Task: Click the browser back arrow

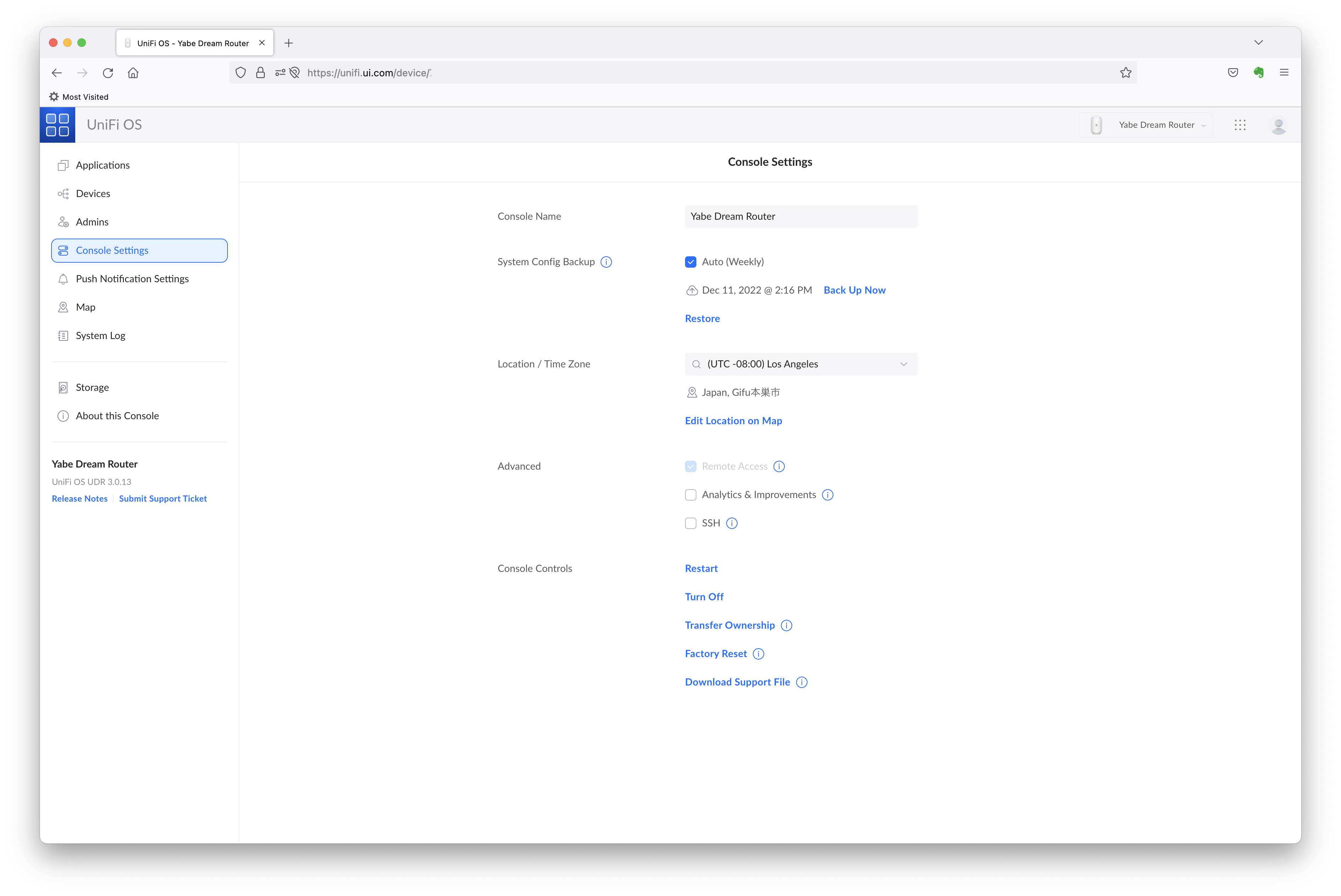Action: tap(56, 72)
